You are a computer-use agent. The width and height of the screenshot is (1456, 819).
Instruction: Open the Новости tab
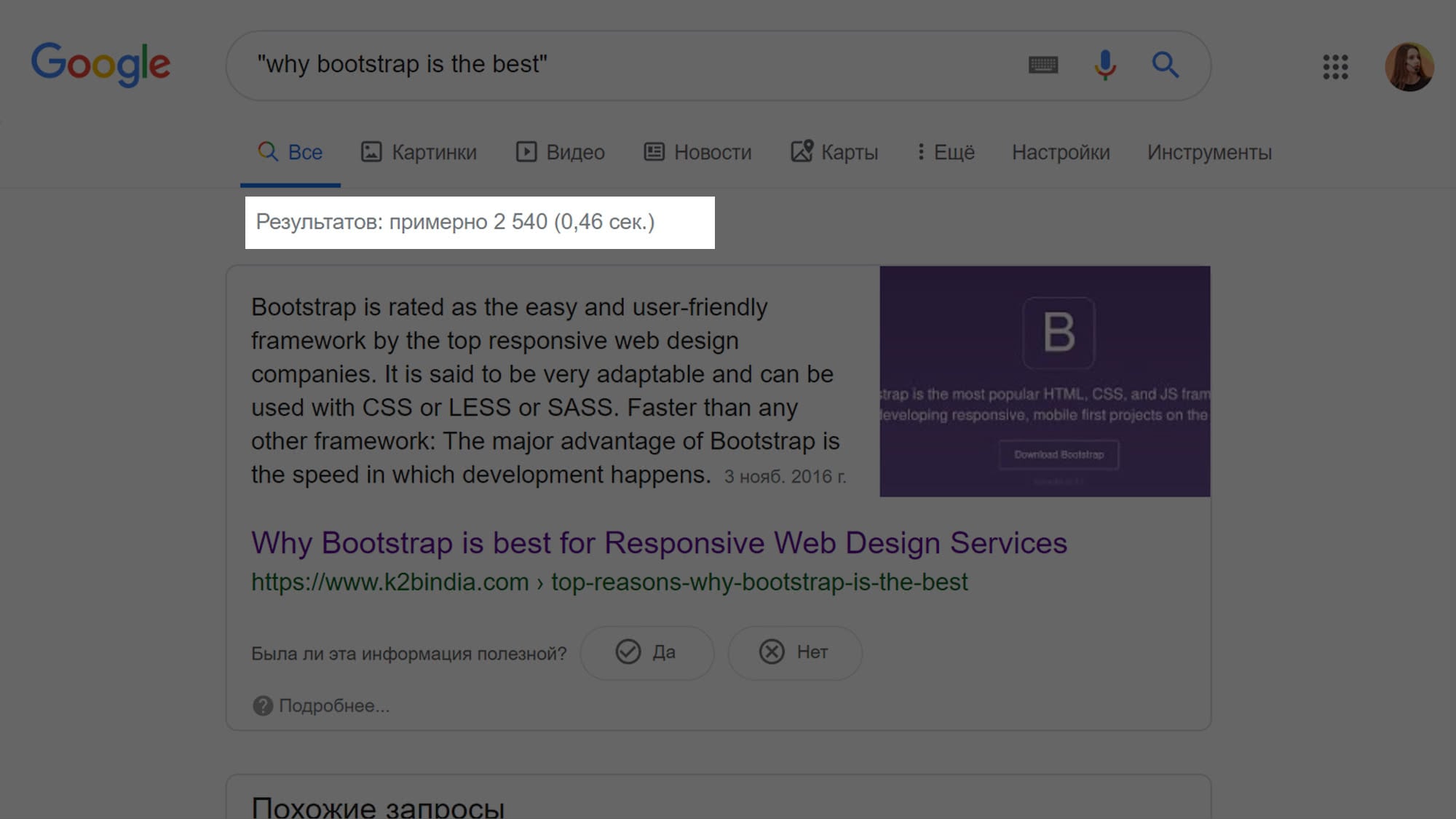697,152
